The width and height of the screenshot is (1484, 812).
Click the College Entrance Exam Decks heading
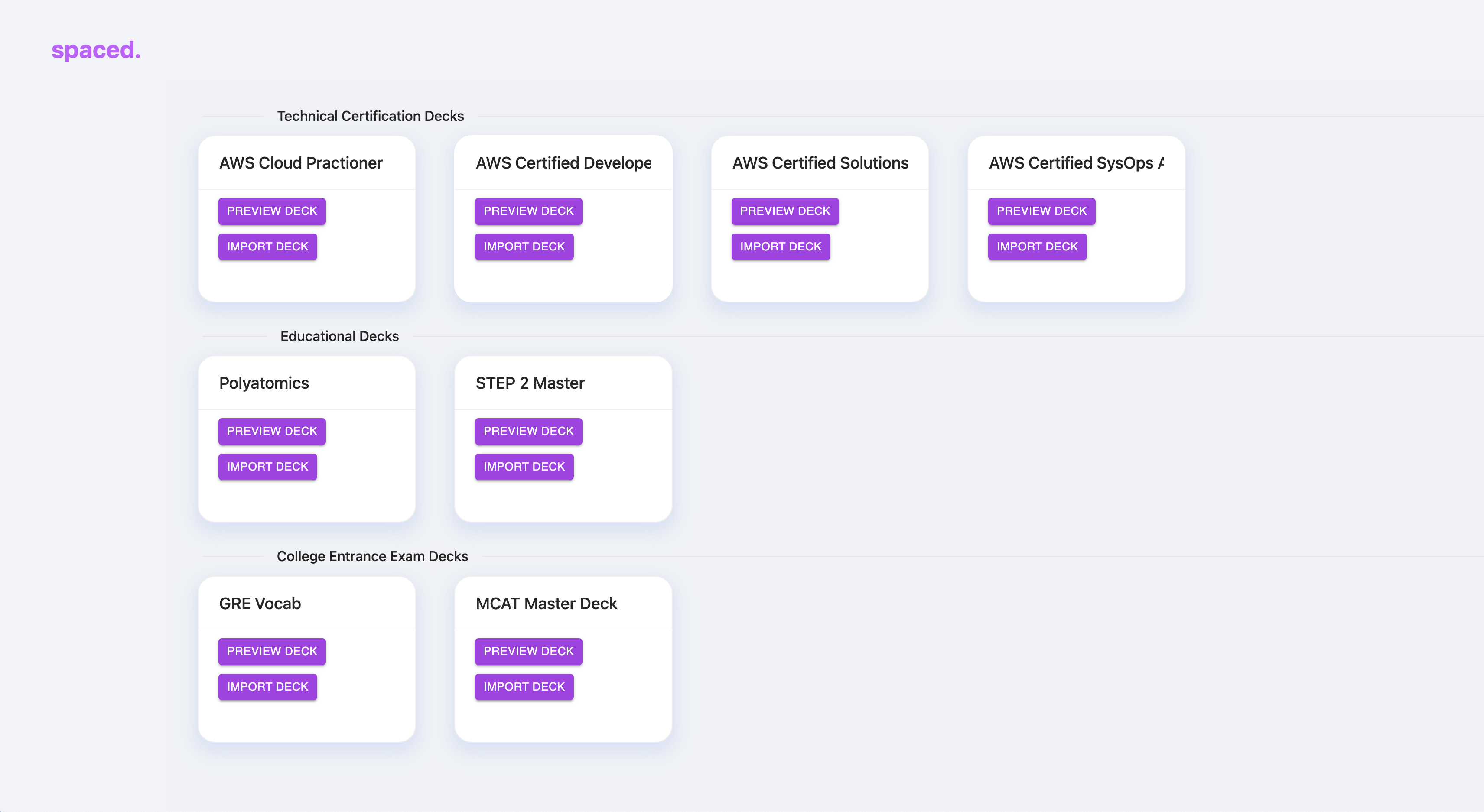pyautogui.click(x=372, y=556)
